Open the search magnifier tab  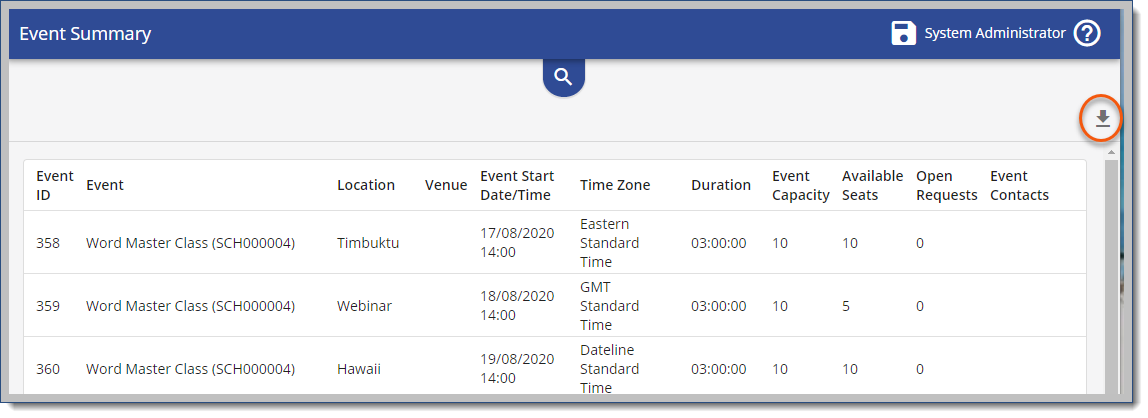pyautogui.click(x=563, y=77)
